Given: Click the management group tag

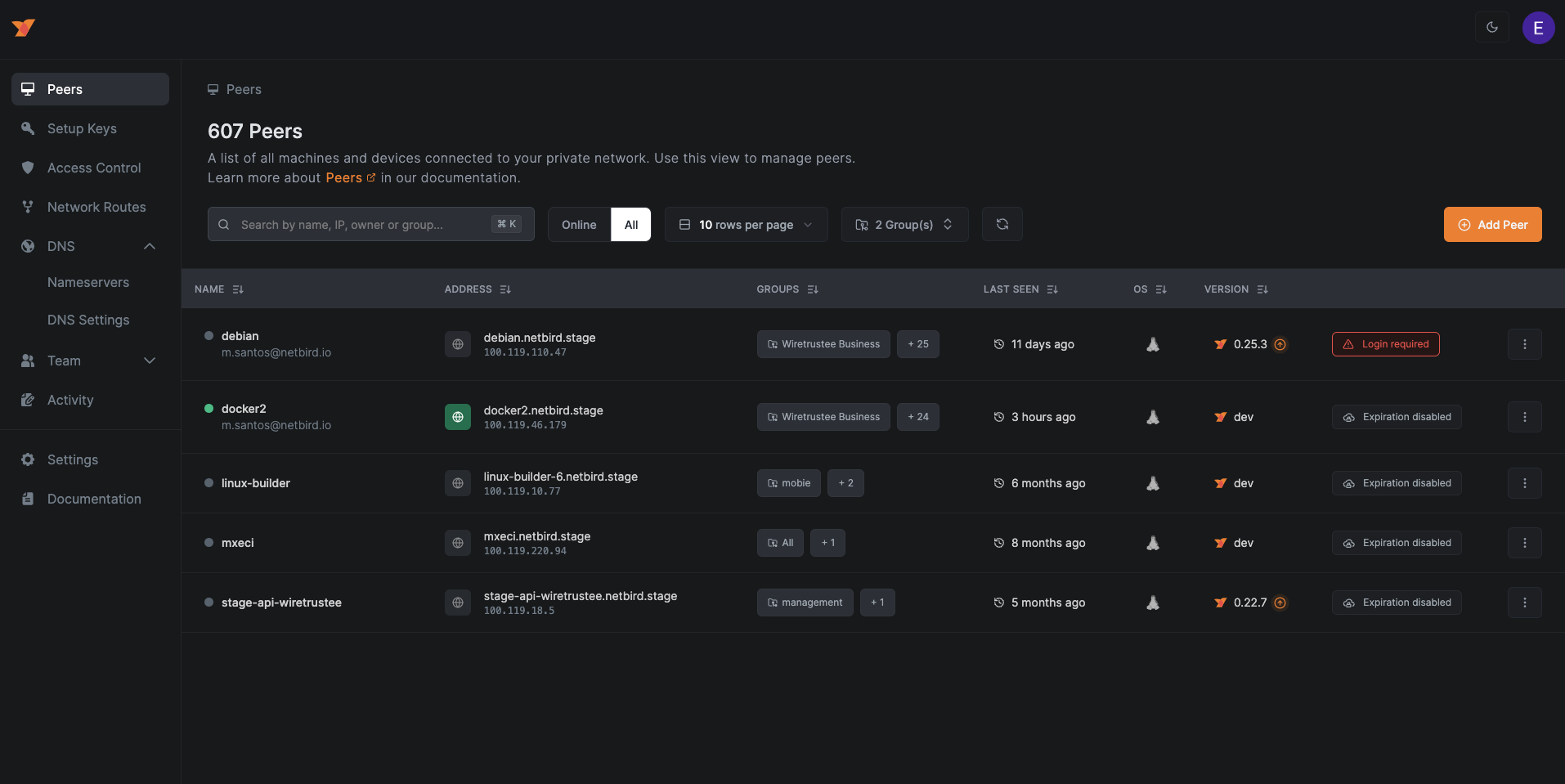Looking at the screenshot, I should (x=805, y=603).
